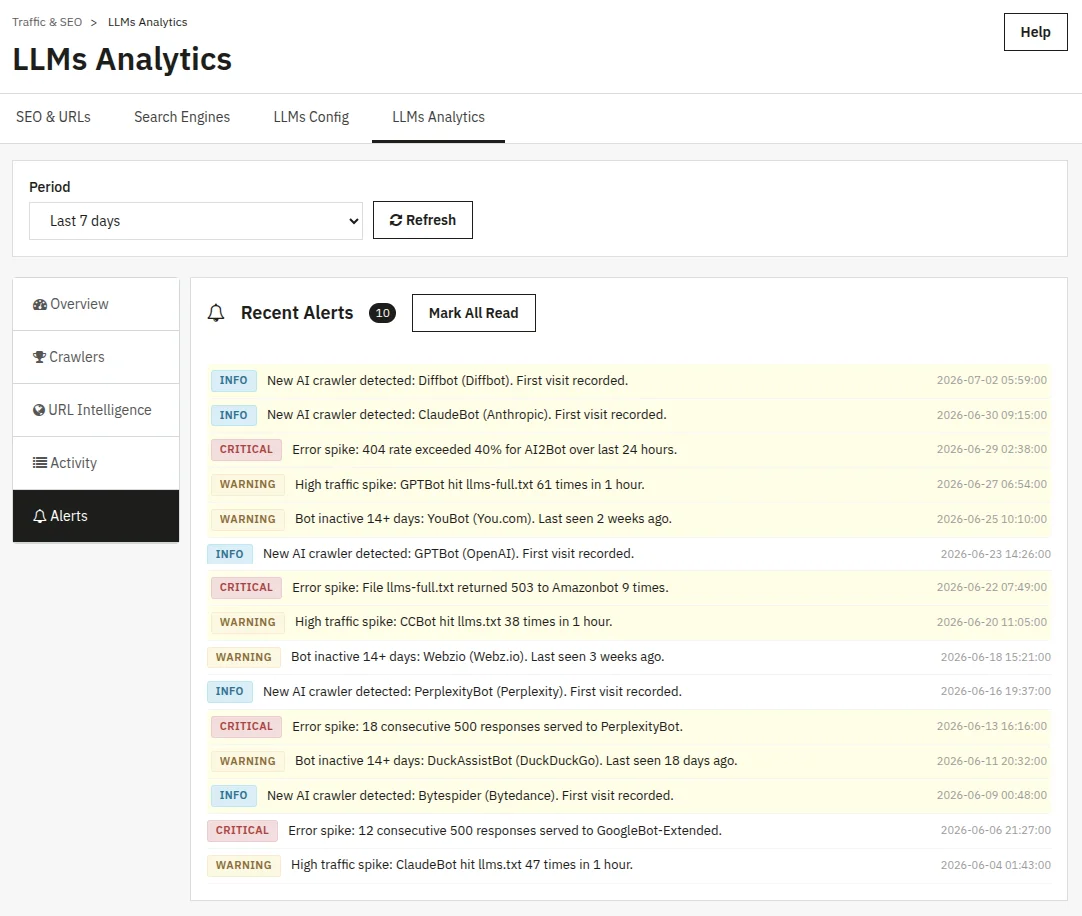1082x916 pixels.
Task: Click WARNING badge on GPTBot traffic spike
Action: point(248,484)
